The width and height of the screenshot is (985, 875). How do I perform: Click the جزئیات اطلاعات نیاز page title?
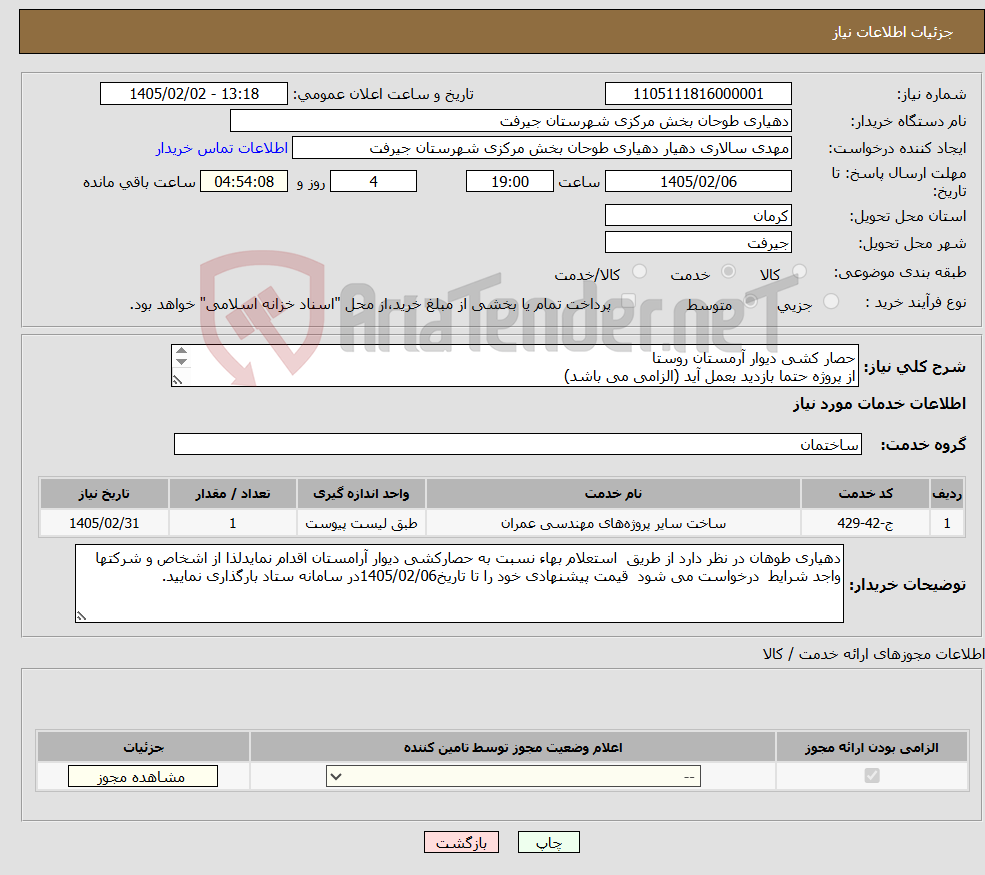(x=893, y=32)
